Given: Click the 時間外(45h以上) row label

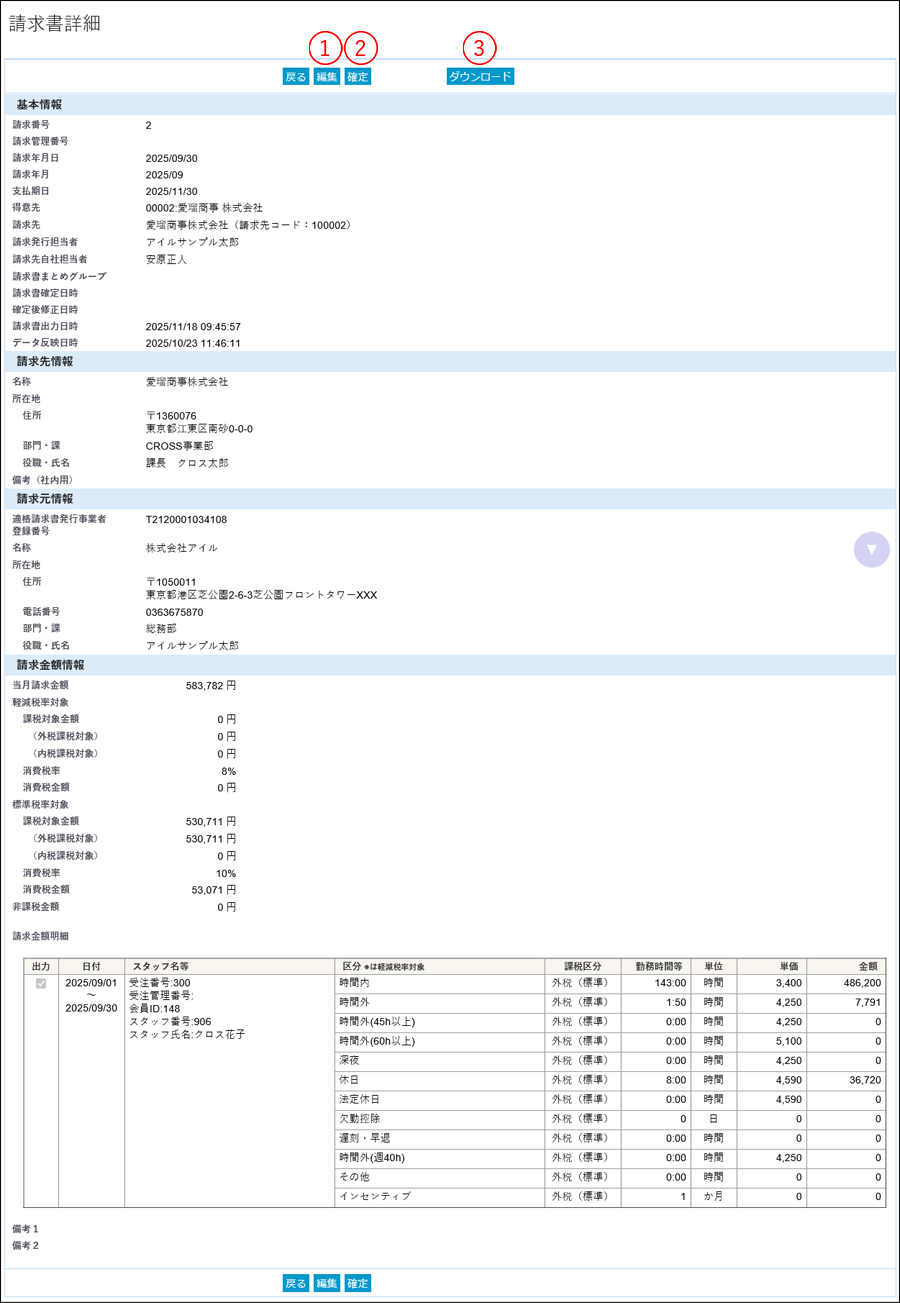Looking at the screenshot, I should point(377,1022).
